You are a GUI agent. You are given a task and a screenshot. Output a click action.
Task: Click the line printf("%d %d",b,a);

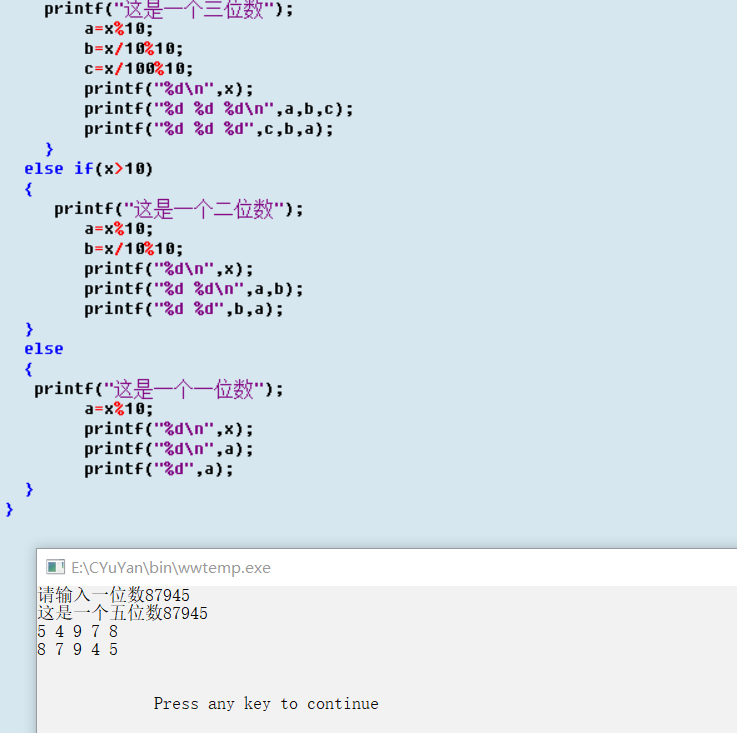point(184,309)
